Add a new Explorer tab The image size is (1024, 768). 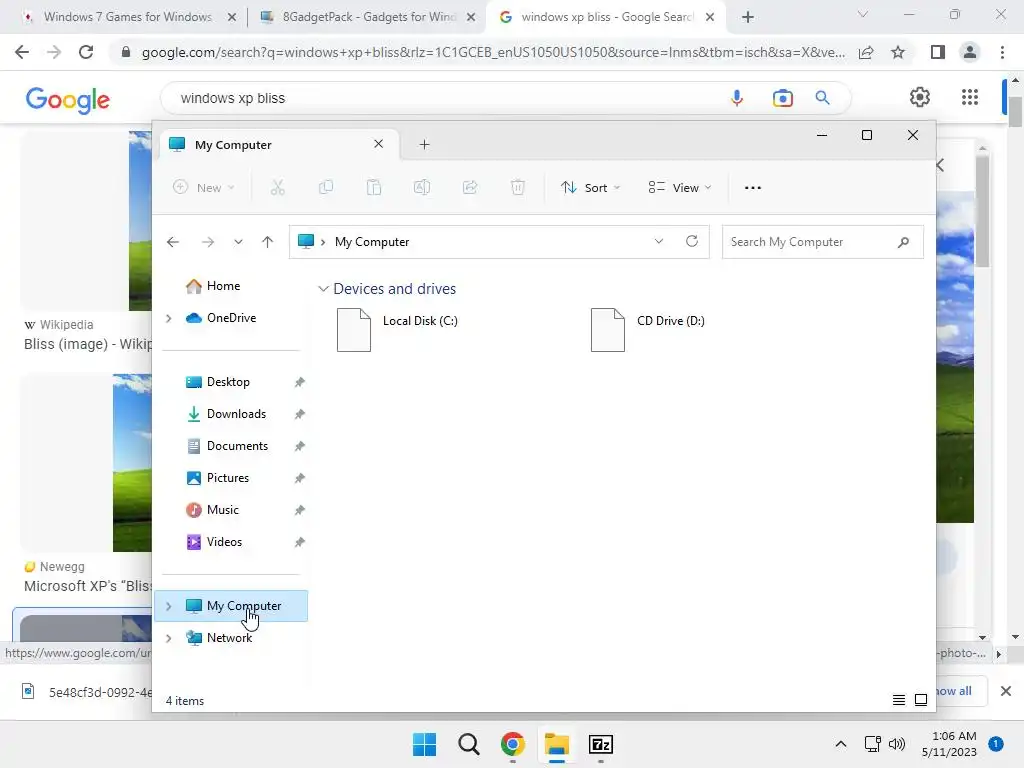click(x=424, y=144)
